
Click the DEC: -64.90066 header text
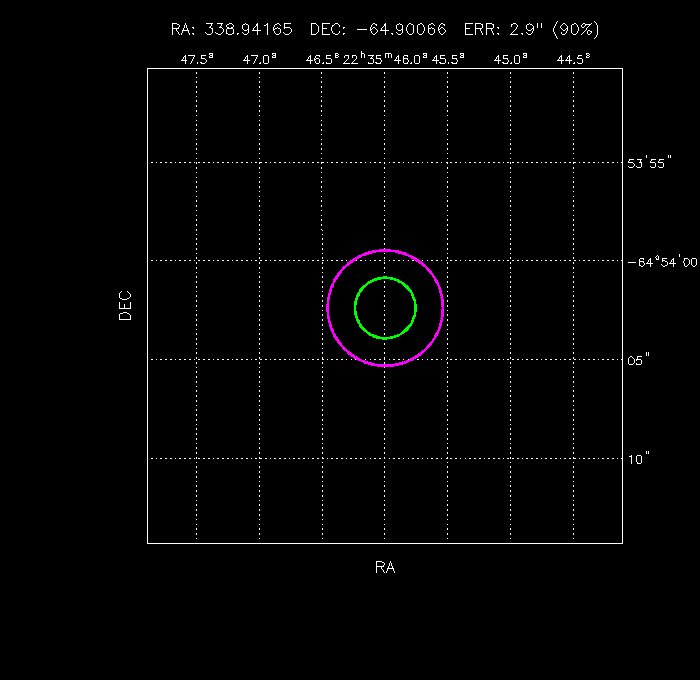[378, 30]
